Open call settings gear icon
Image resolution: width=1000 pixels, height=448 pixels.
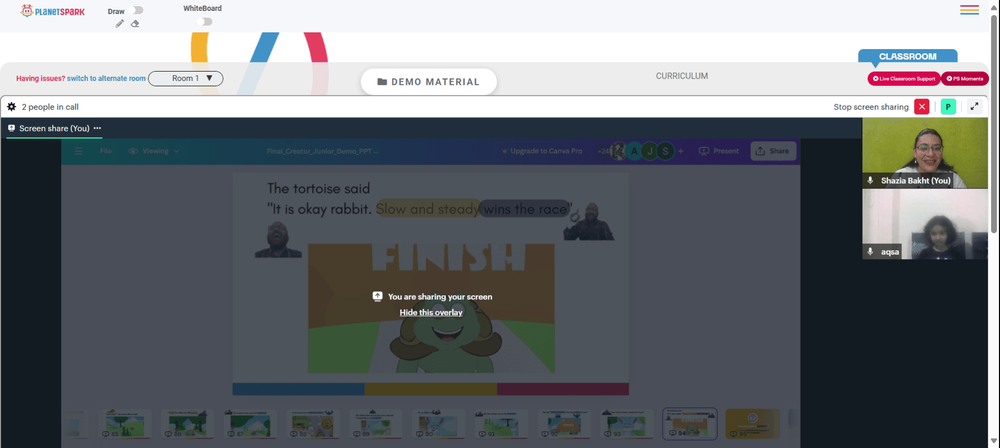(x=11, y=107)
